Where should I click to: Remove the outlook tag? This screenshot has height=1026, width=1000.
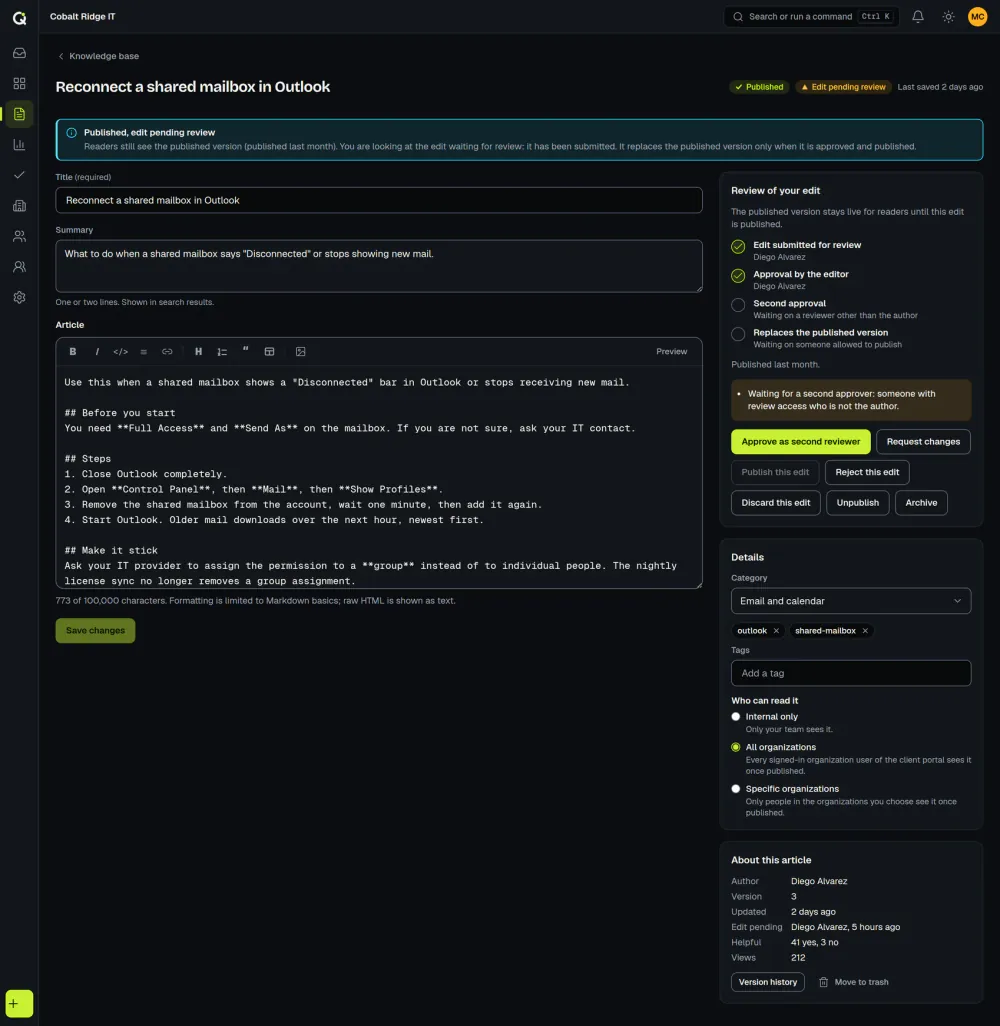click(776, 631)
